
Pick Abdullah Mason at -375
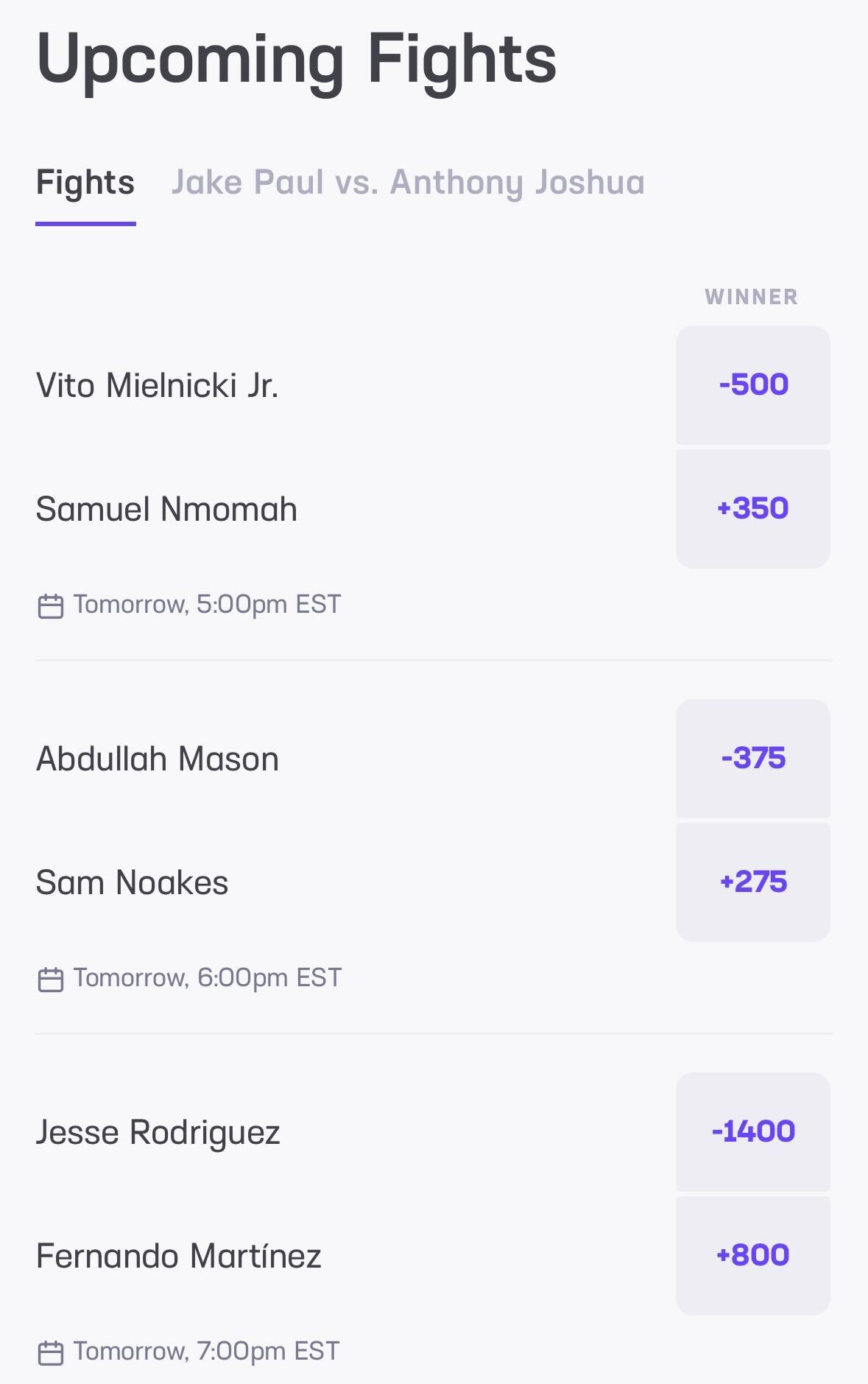(752, 758)
